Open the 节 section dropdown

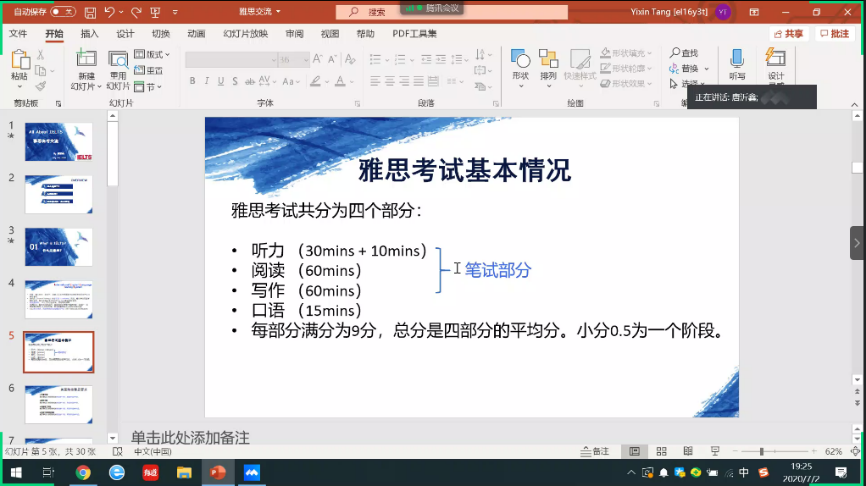147,87
